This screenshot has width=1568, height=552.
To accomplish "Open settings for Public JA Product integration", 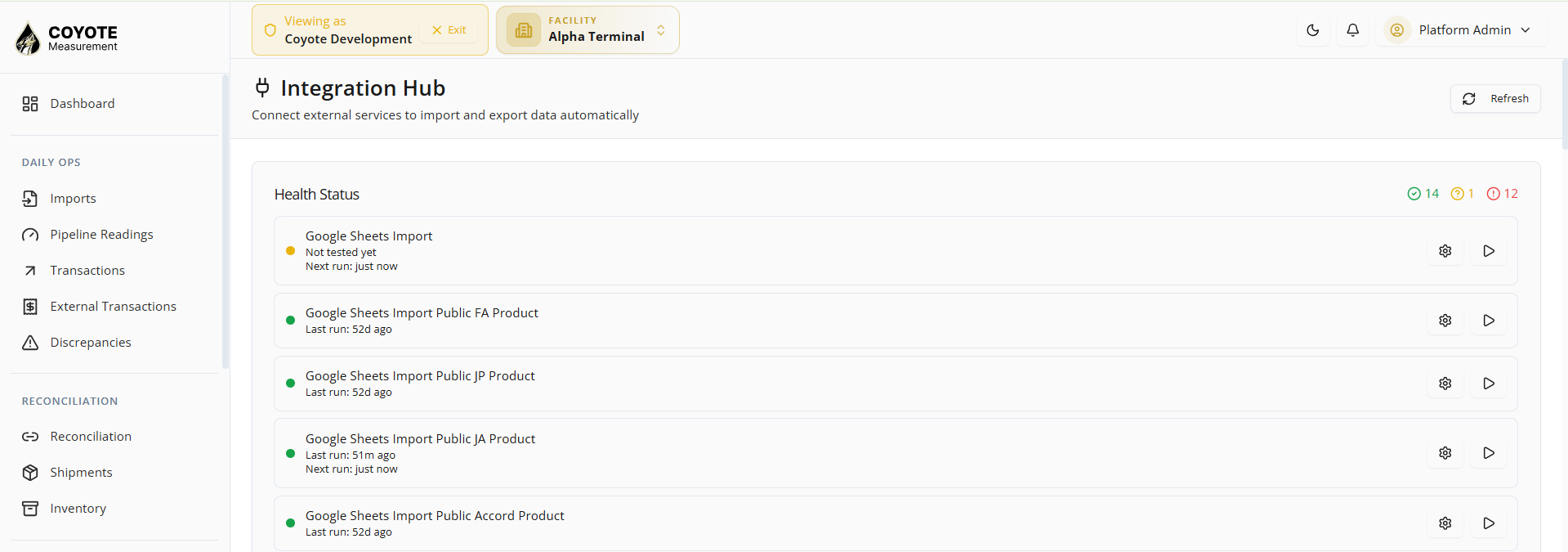I will pyautogui.click(x=1445, y=453).
